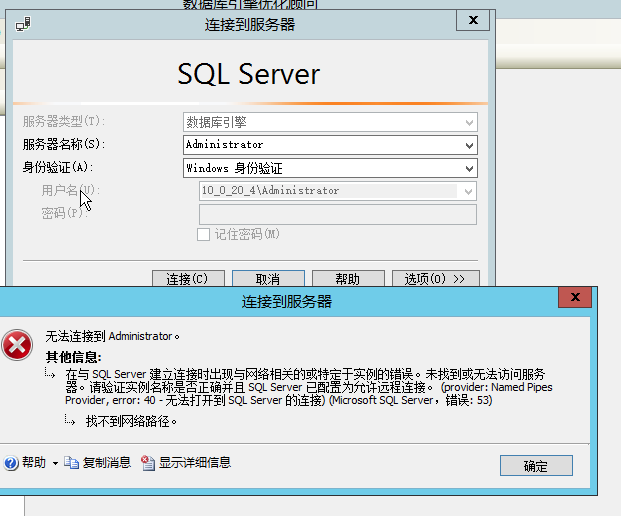Click the 找不到网络路径 message text
The width and height of the screenshot is (621, 516).
pos(131,421)
